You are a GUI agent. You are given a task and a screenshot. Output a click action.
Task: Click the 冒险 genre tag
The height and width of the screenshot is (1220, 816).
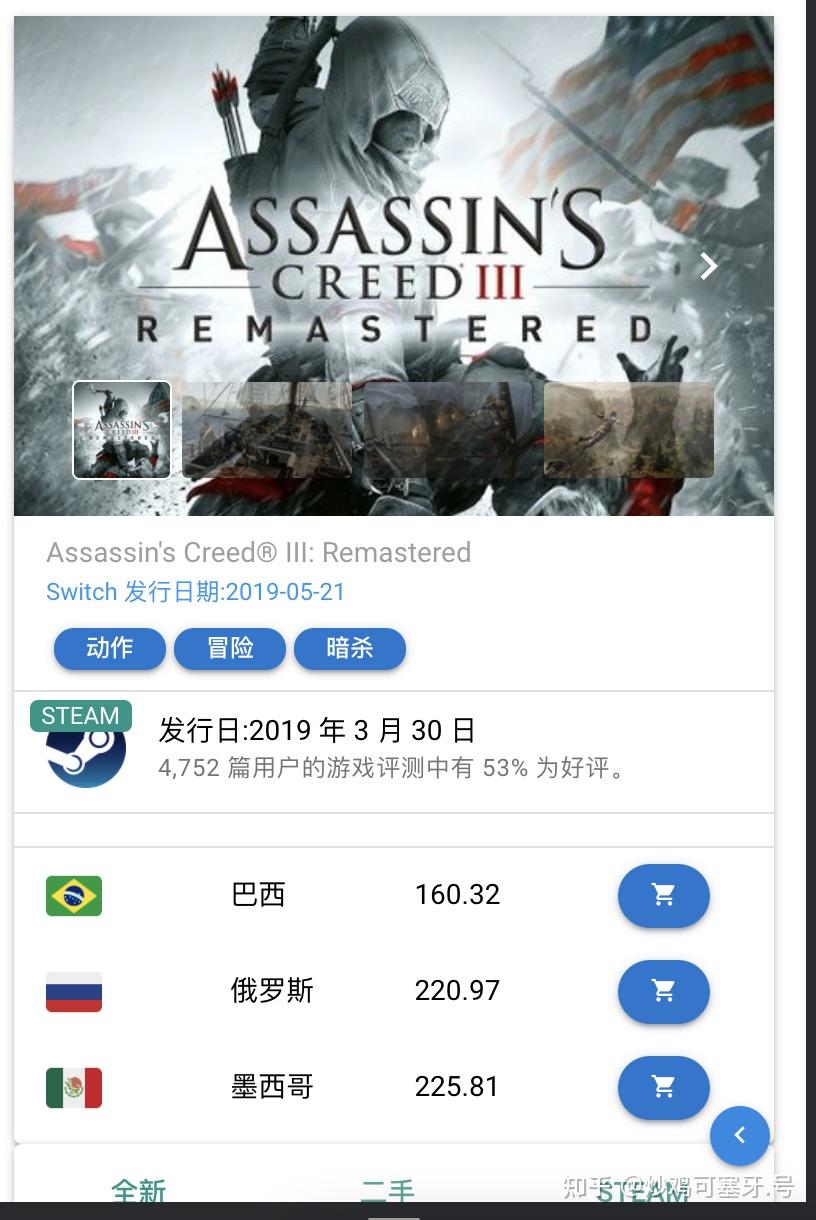coord(230,648)
